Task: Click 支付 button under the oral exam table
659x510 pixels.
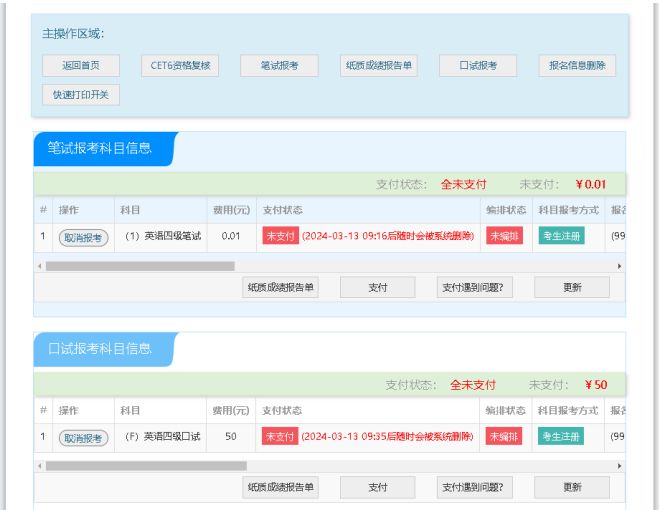Action: click(377, 487)
